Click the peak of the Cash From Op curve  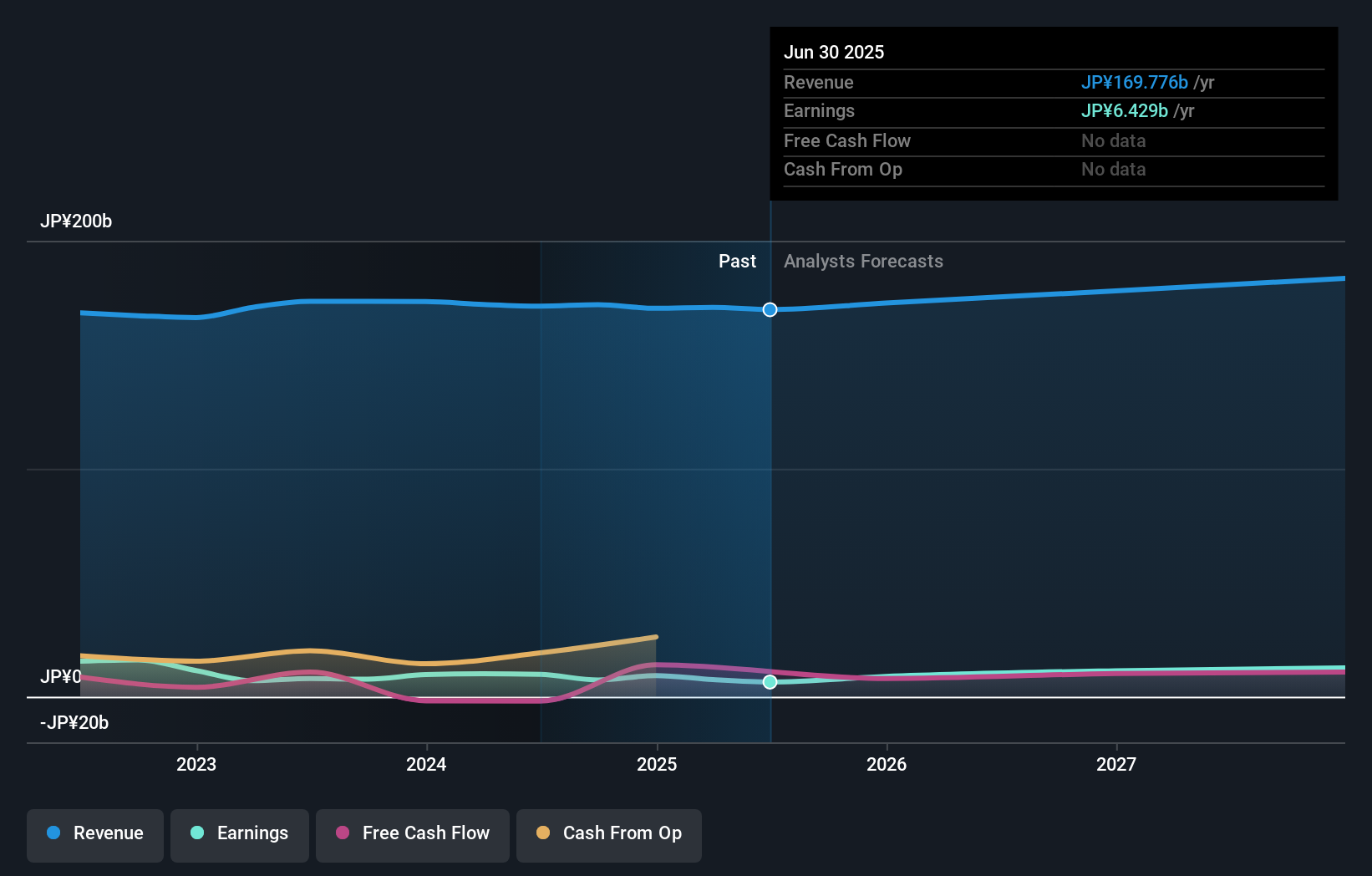[x=656, y=637]
